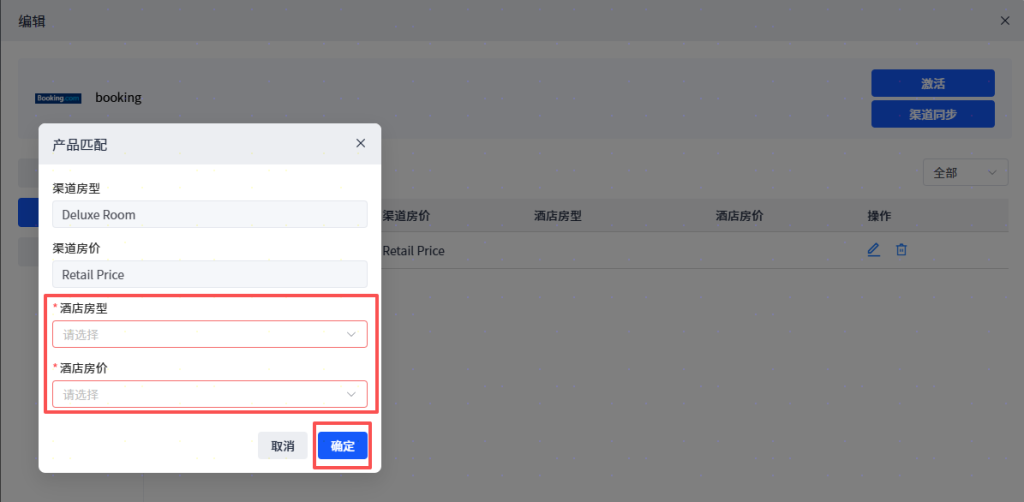Click the trash delete icon in 操作 column
Screen dimensions: 1024x502
click(x=901, y=250)
